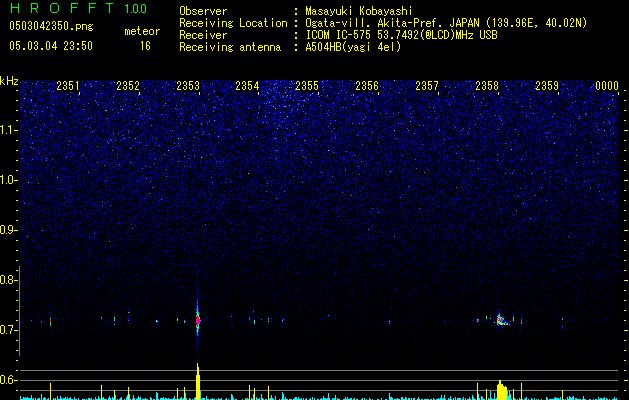This screenshot has height=400, width=629.
Task: Click the 1.1 kHz frequency label
Action: [9, 130]
